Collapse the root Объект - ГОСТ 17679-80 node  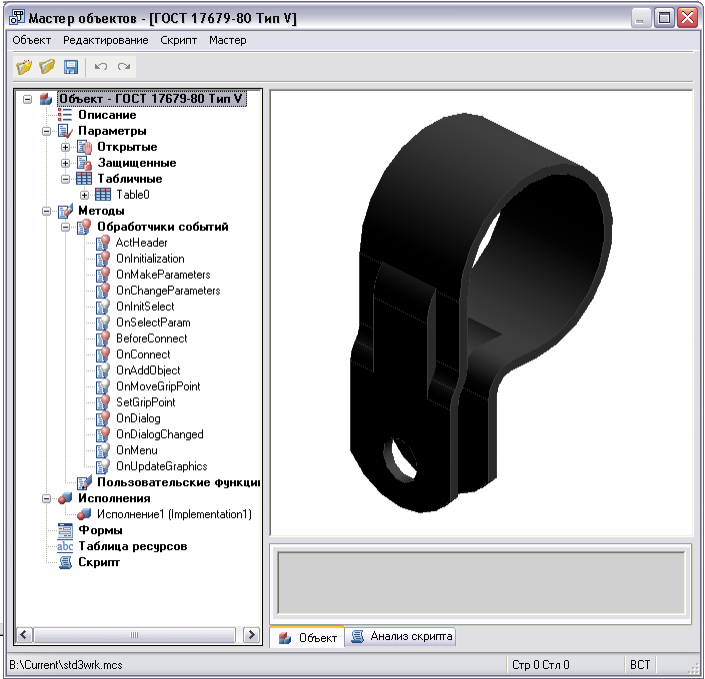[27, 99]
